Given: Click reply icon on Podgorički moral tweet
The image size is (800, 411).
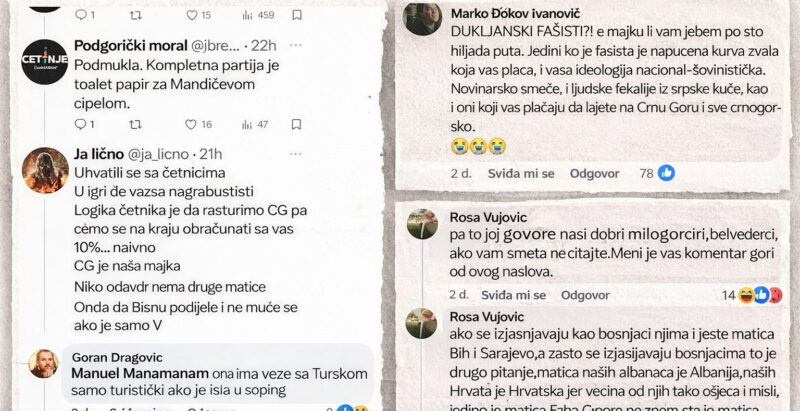Looking at the screenshot, I should [x=80, y=124].
